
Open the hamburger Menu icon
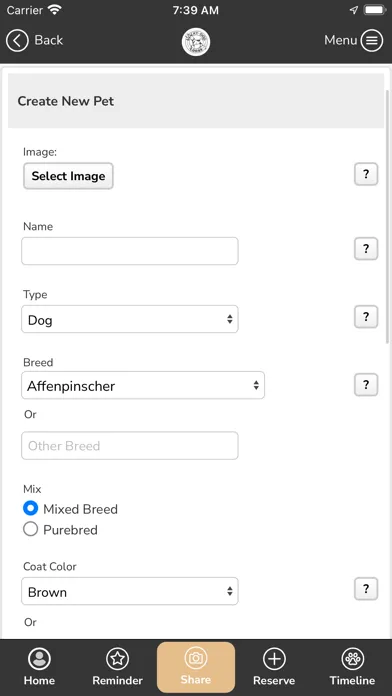tap(372, 40)
